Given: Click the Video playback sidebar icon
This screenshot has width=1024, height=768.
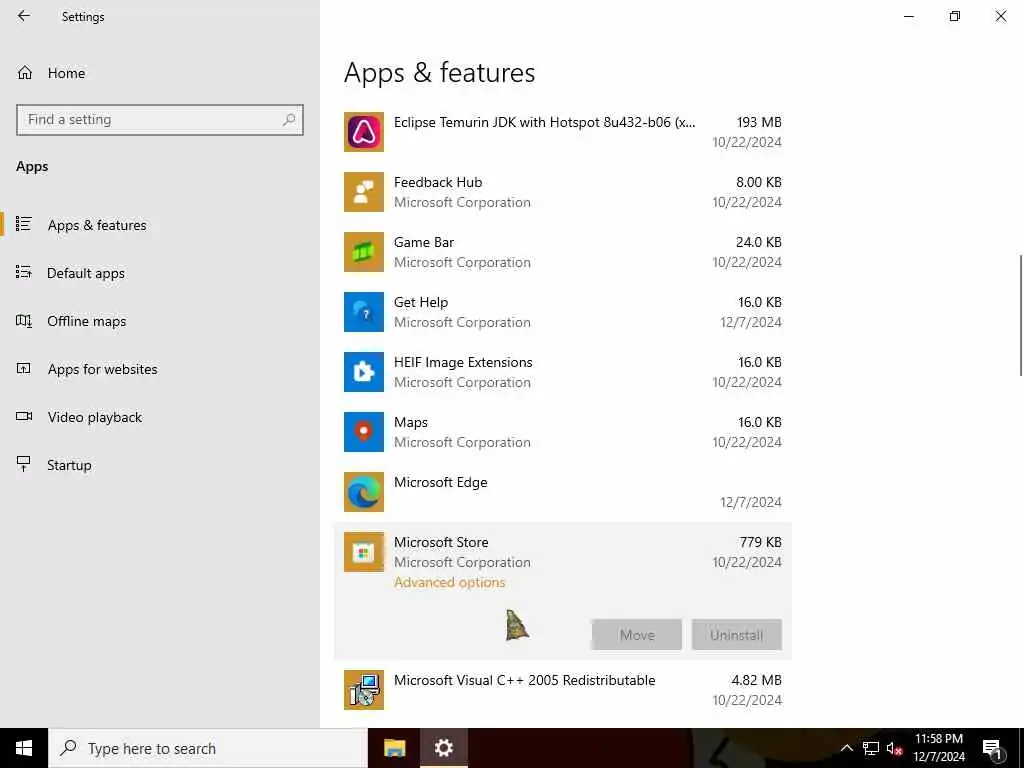Looking at the screenshot, I should [24, 416].
